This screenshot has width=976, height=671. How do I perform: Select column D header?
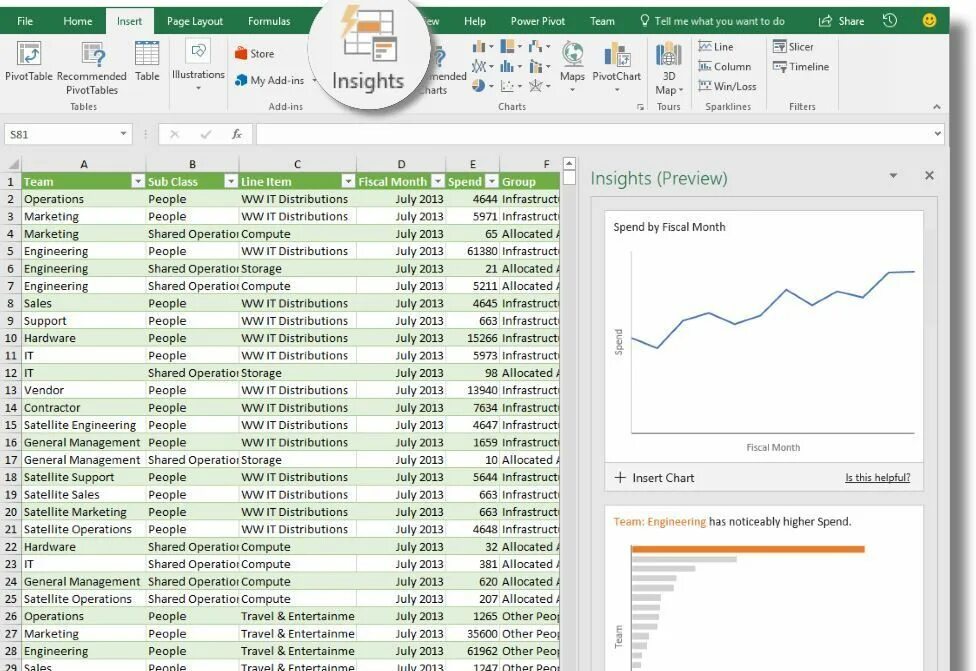point(401,164)
